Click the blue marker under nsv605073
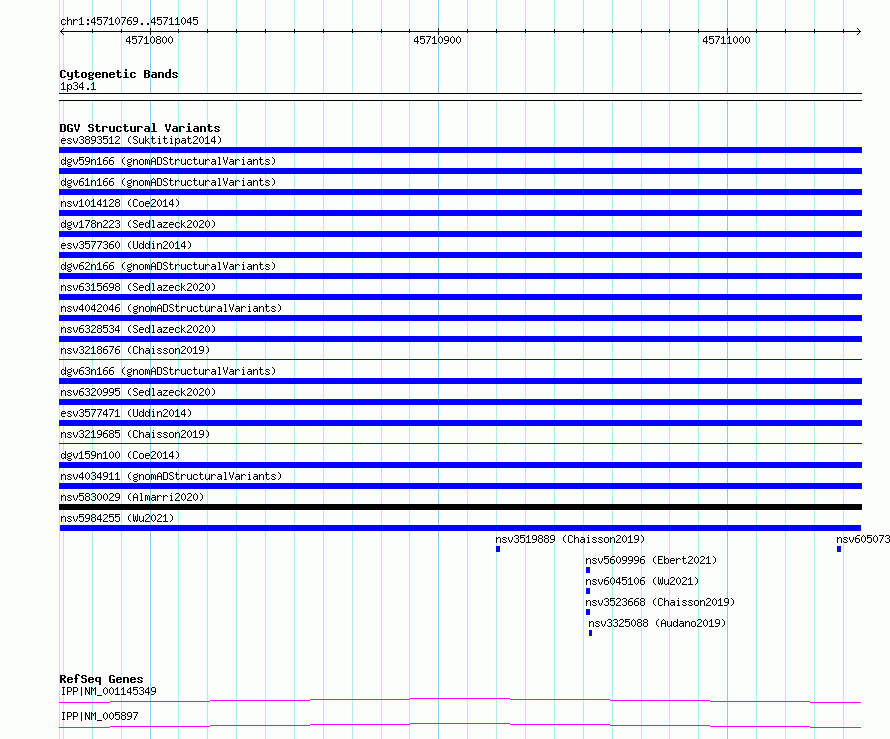The width and height of the screenshot is (890, 739). 839,549
